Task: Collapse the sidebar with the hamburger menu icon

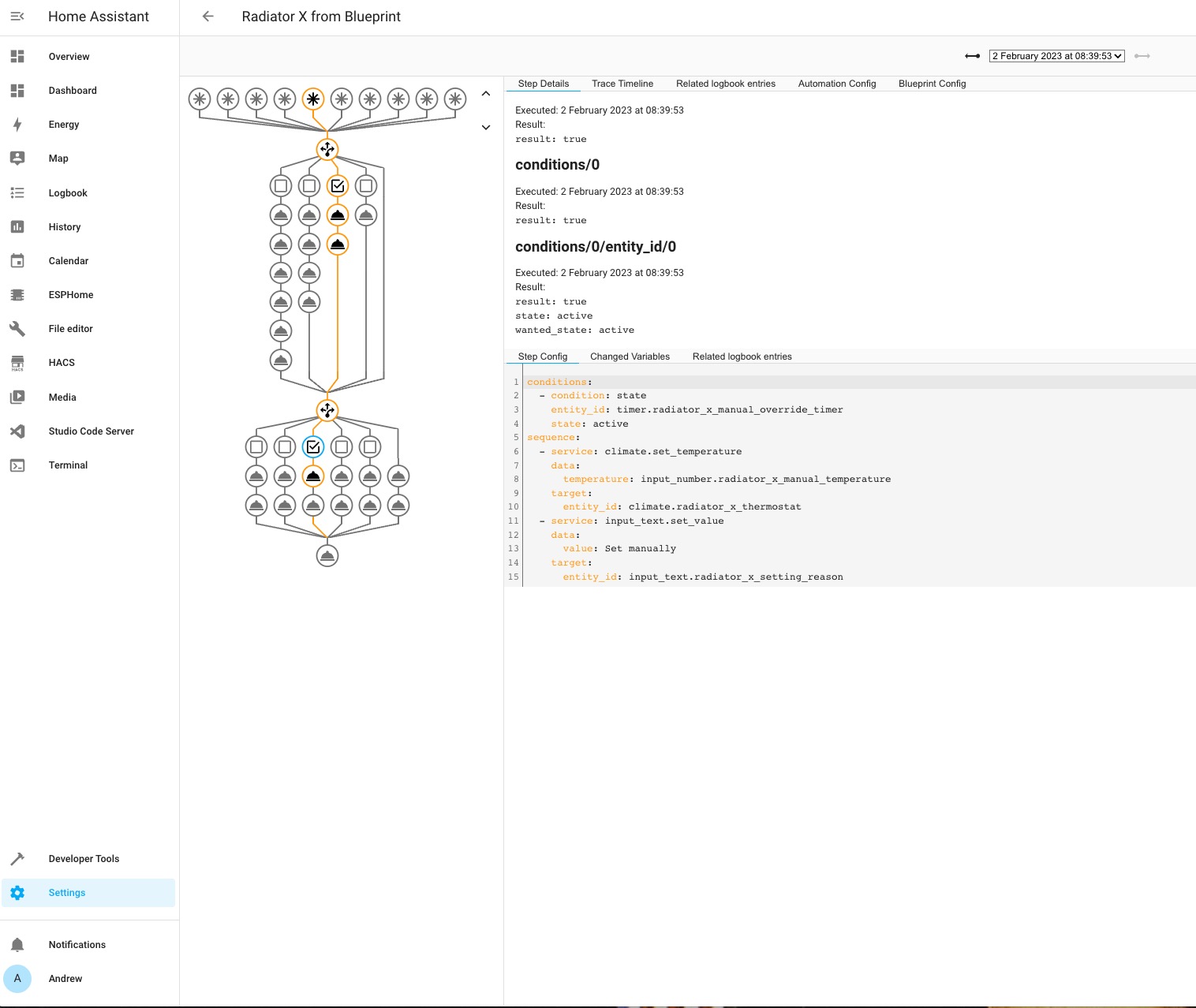Action: click(17, 16)
